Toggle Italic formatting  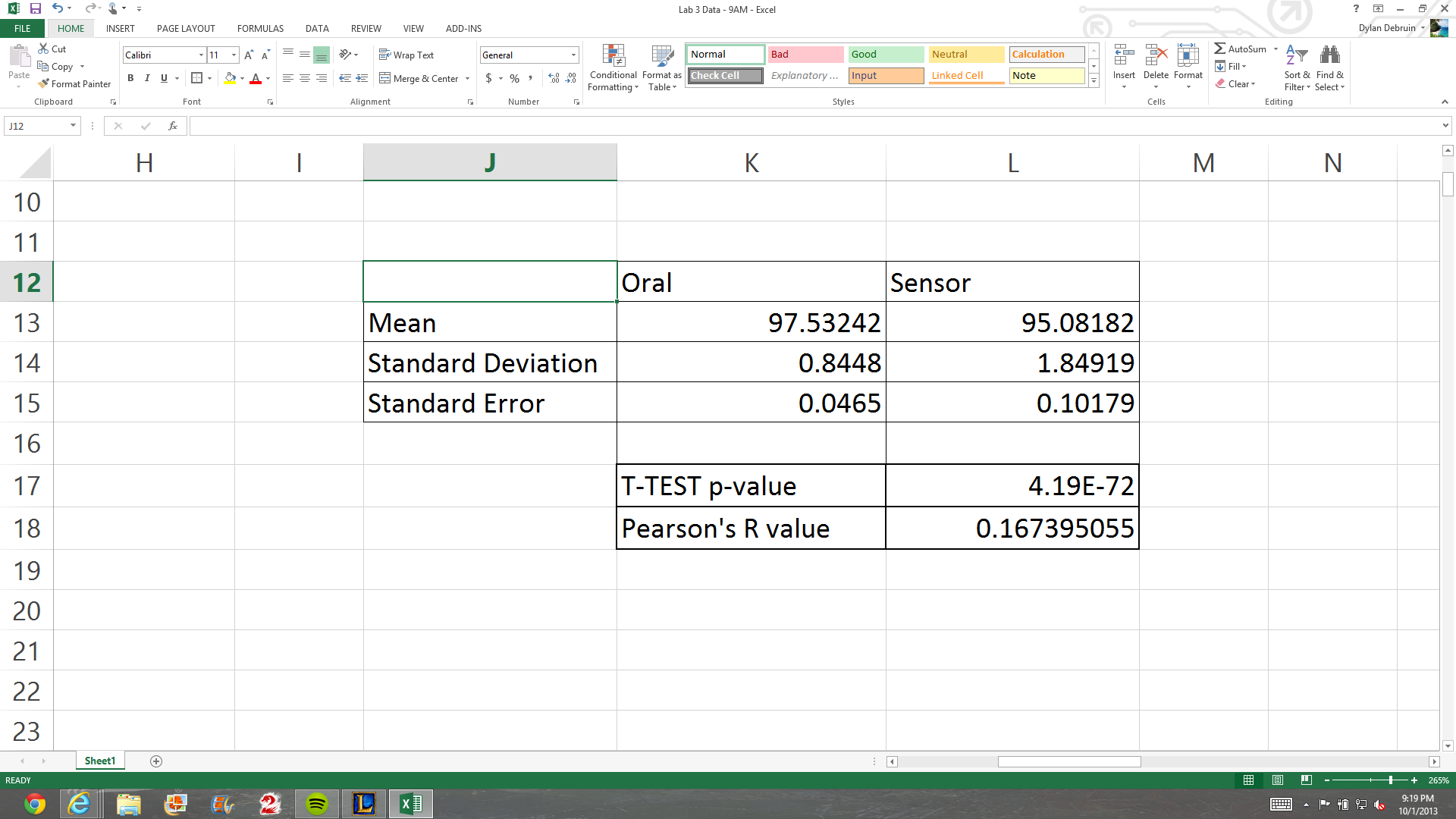point(147,78)
